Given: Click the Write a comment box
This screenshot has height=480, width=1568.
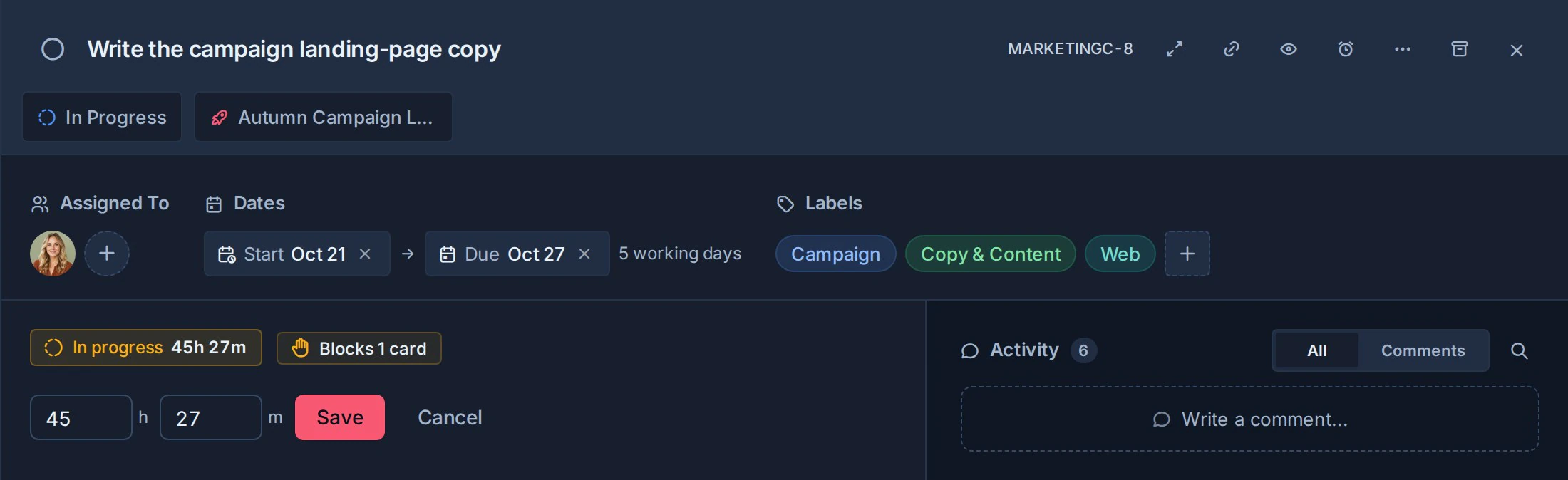Looking at the screenshot, I should pyautogui.click(x=1250, y=419).
